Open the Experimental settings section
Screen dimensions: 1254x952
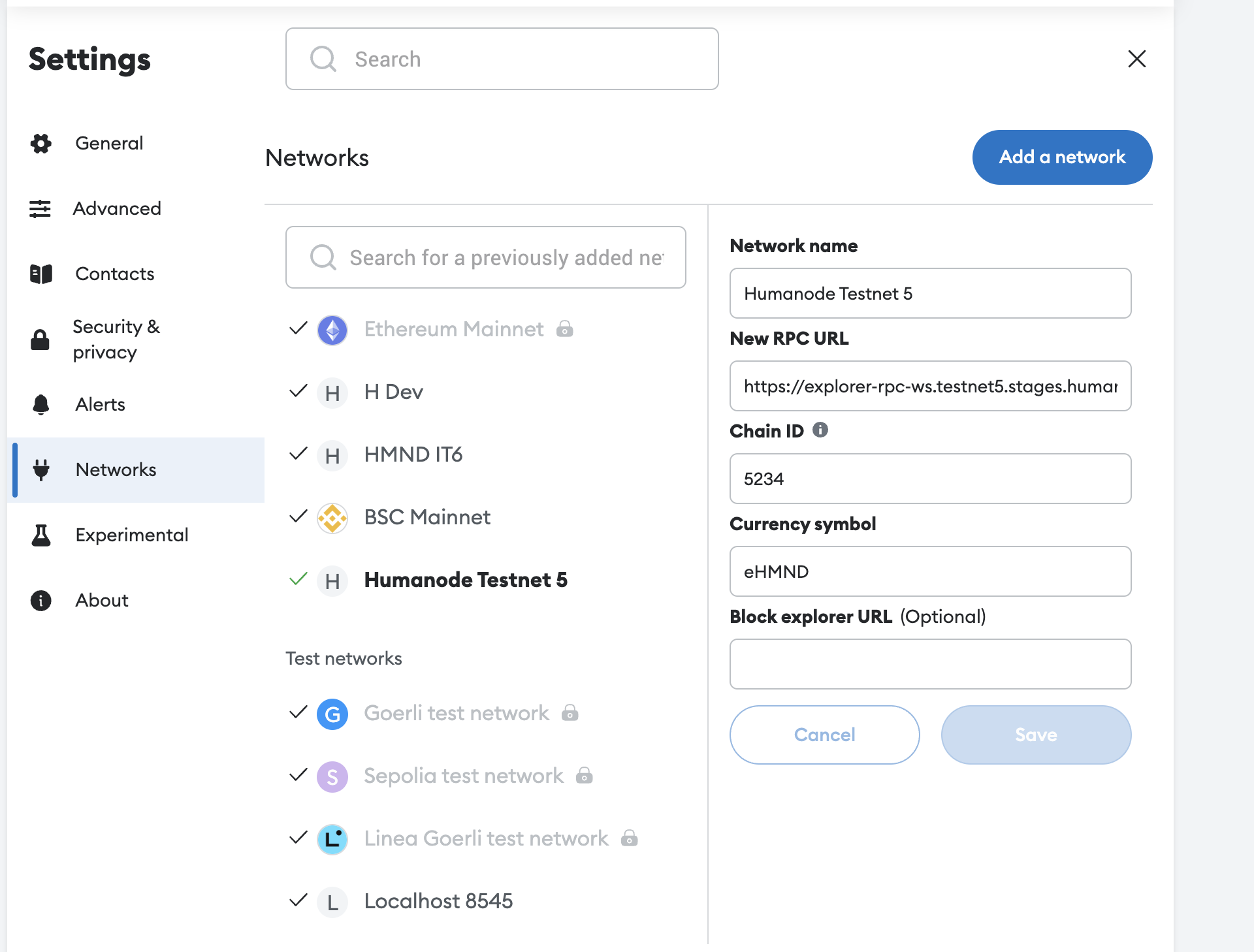(x=131, y=535)
